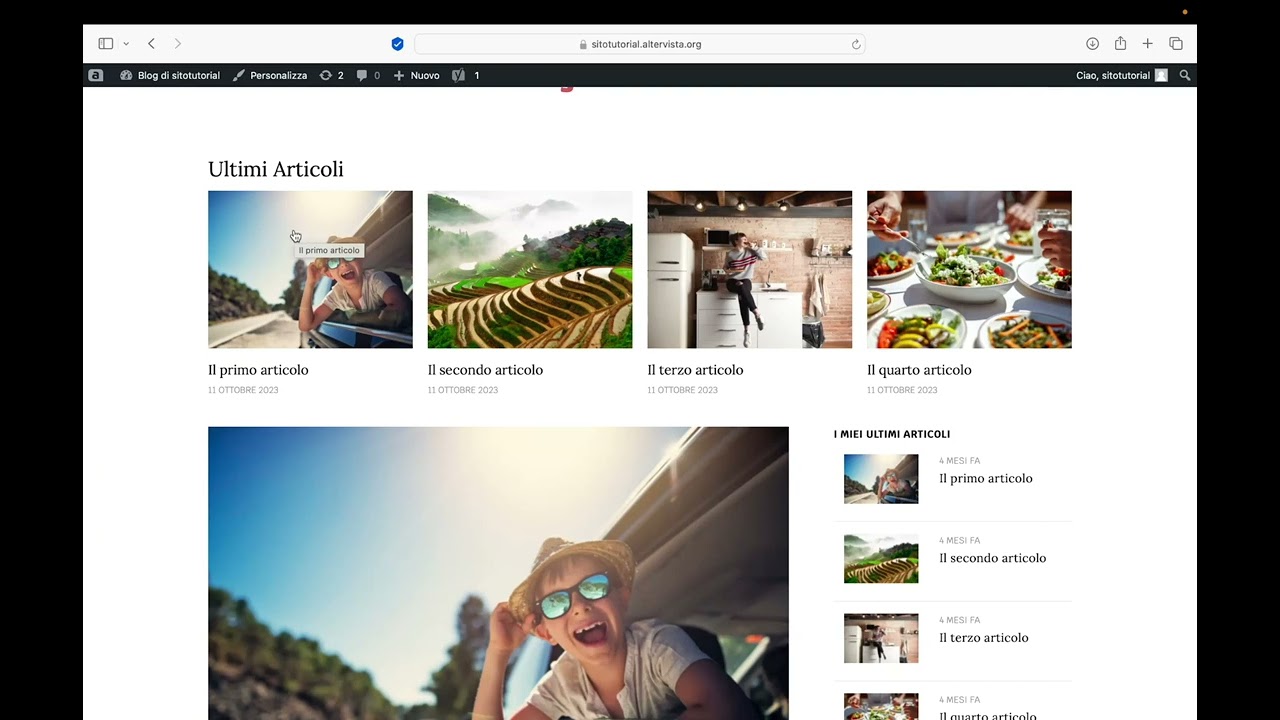Viewport: 1280px width, 720px height.
Task: Open the Nuovo menu in admin bar
Action: pos(416,75)
